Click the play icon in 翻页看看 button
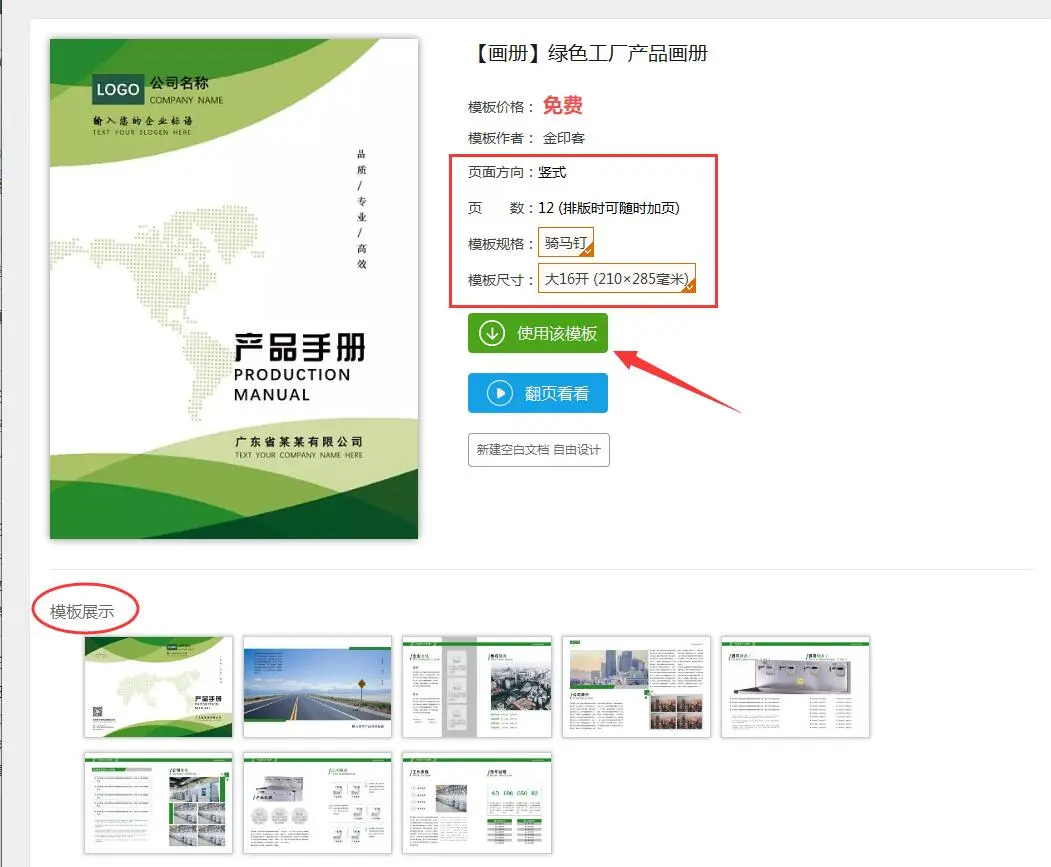The width and height of the screenshot is (1051, 867). pos(499,394)
